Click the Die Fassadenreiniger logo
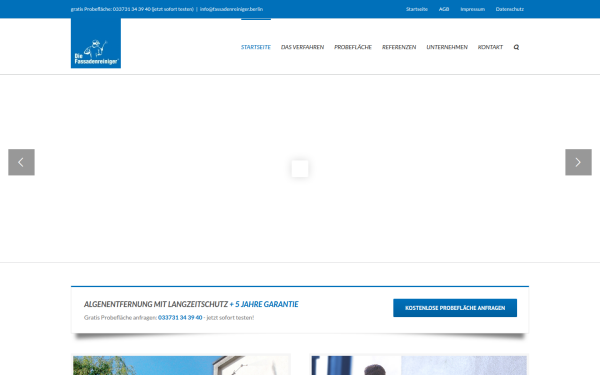 [96, 43]
